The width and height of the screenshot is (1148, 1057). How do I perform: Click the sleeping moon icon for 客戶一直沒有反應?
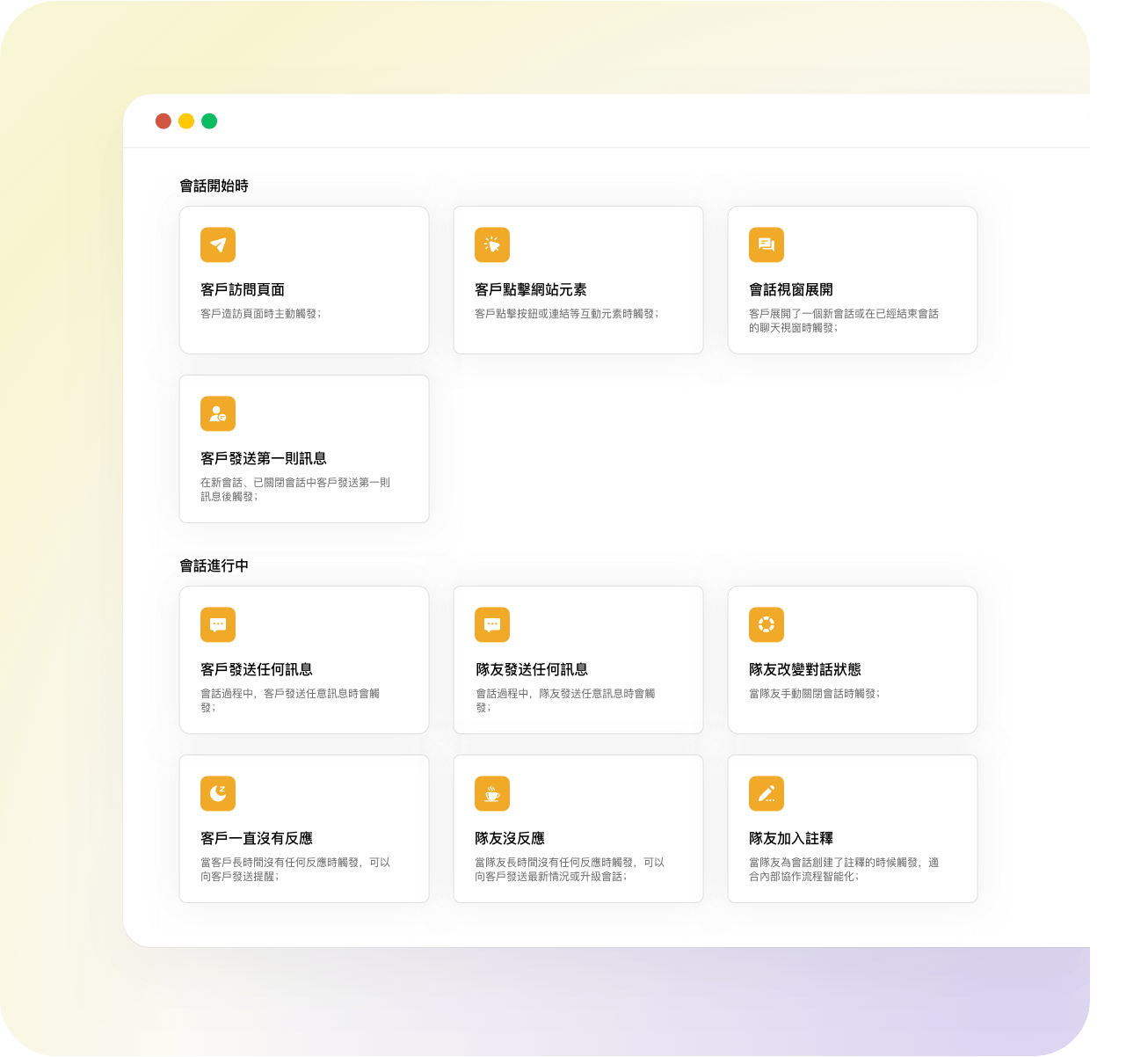click(218, 794)
